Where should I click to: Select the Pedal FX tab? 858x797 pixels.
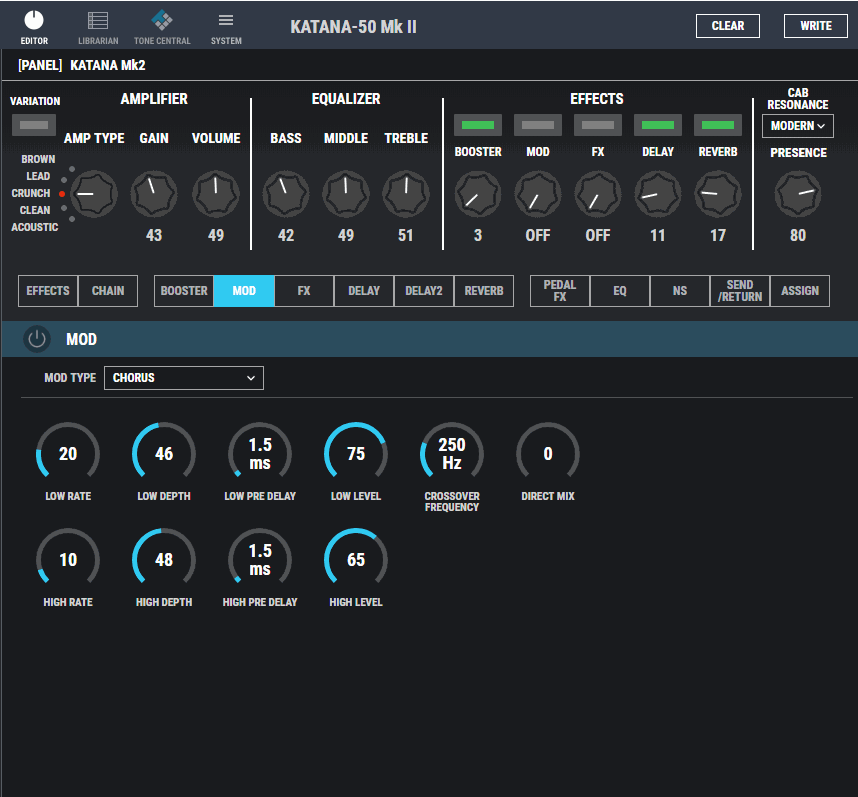tap(560, 291)
